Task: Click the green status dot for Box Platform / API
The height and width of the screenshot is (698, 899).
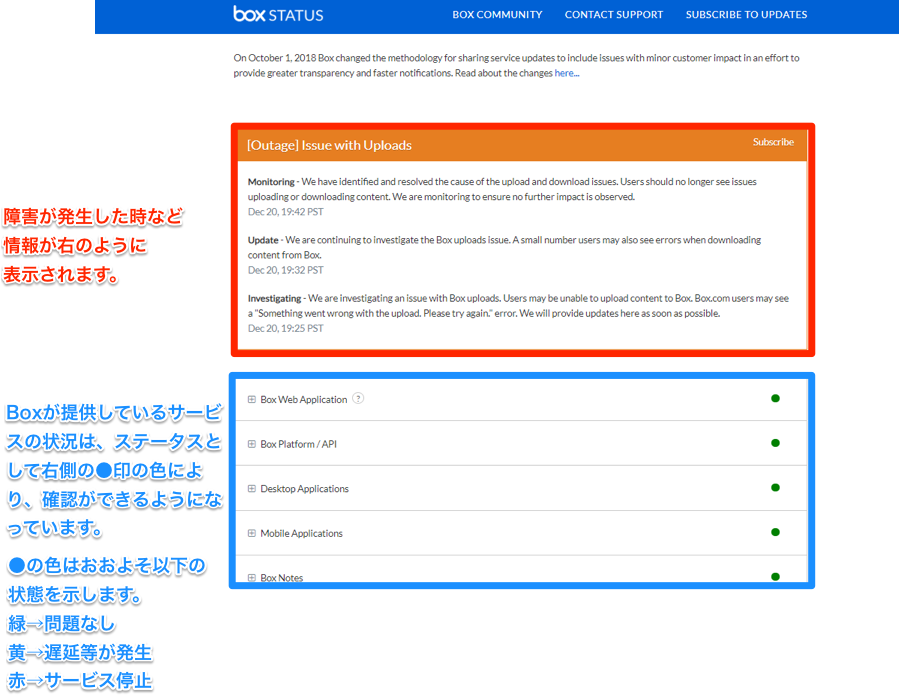Action: pos(775,443)
